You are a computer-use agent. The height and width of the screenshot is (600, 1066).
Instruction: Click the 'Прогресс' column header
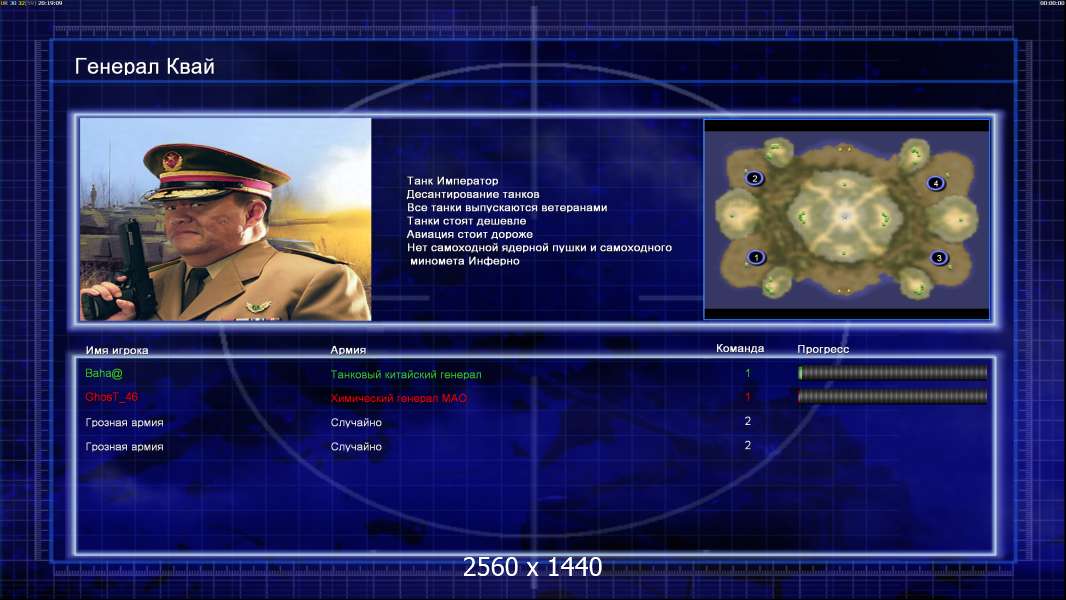pos(823,349)
